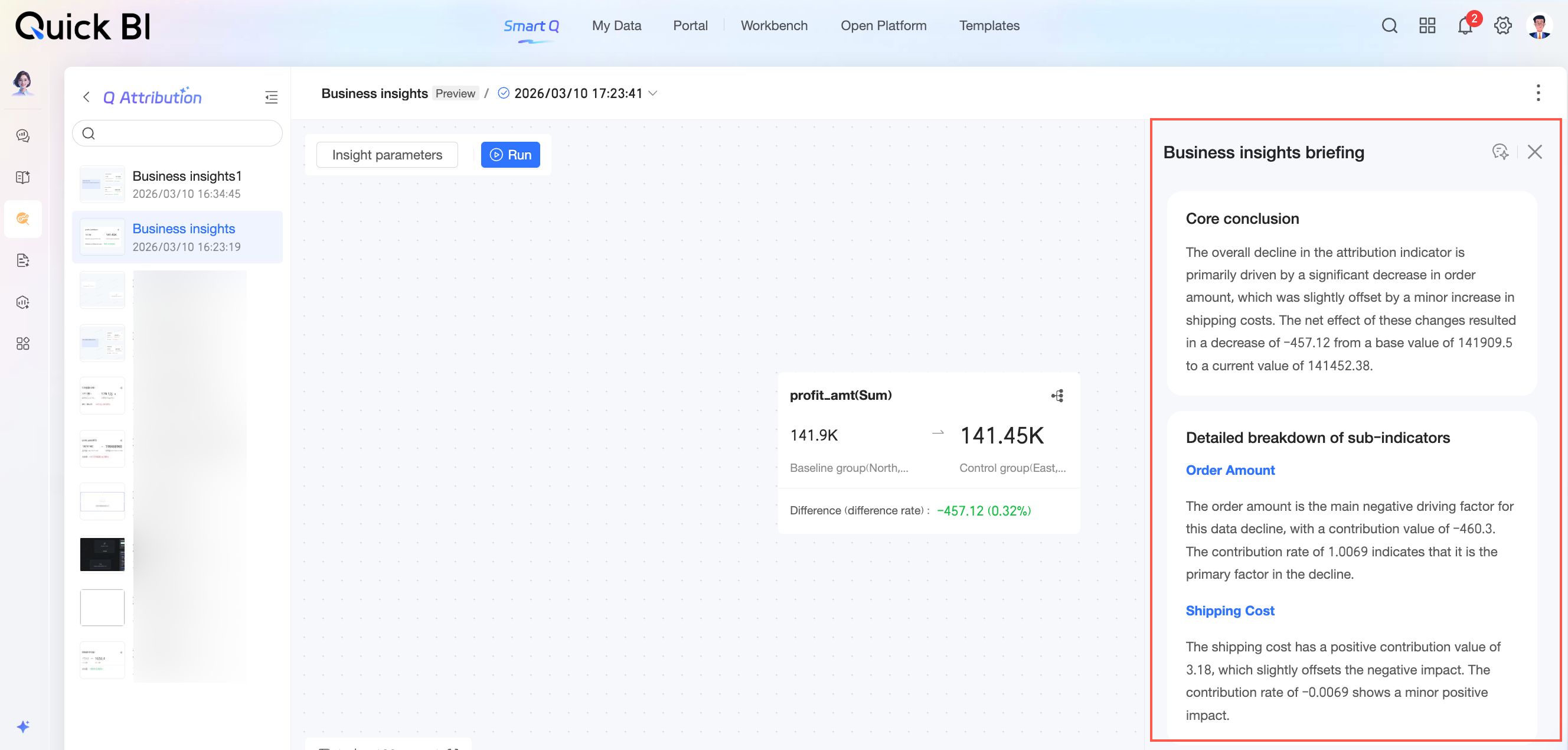Viewport: 1568px width, 750px height.
Task: Go back using the arrow beside Q Attribution
Action: [86, 97]
